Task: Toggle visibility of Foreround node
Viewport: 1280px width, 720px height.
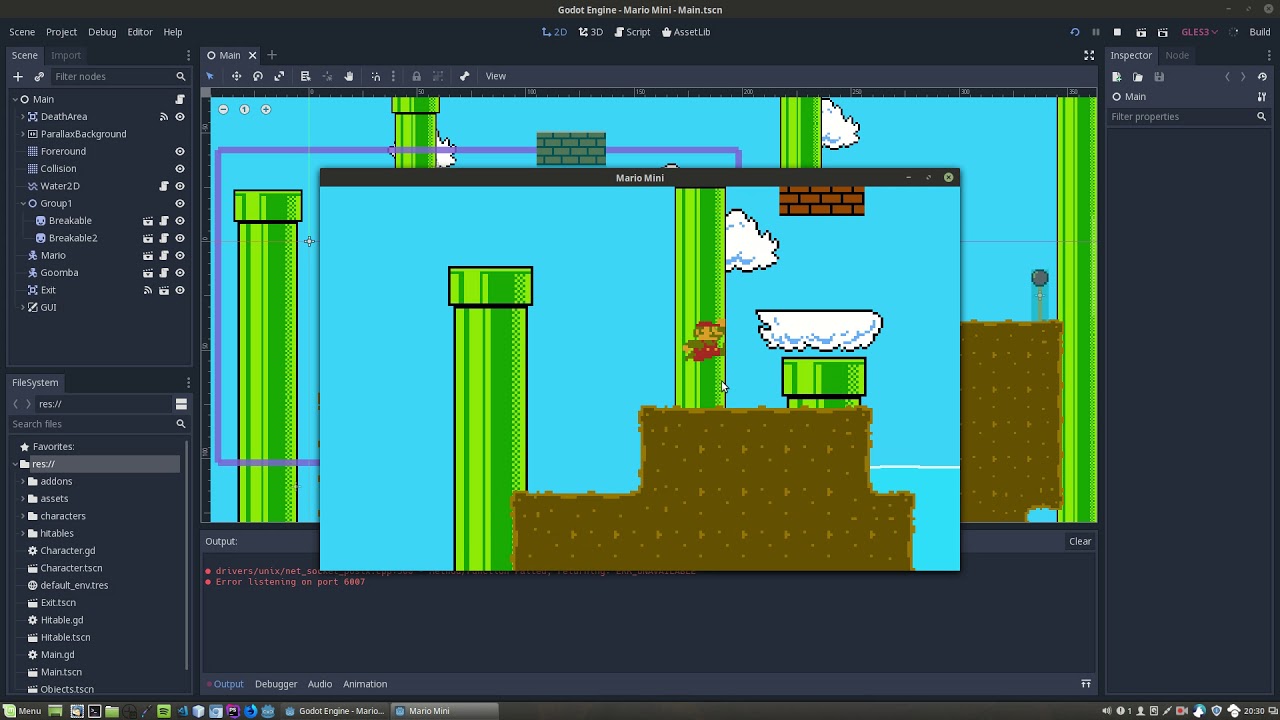Action: click(180, 152)
